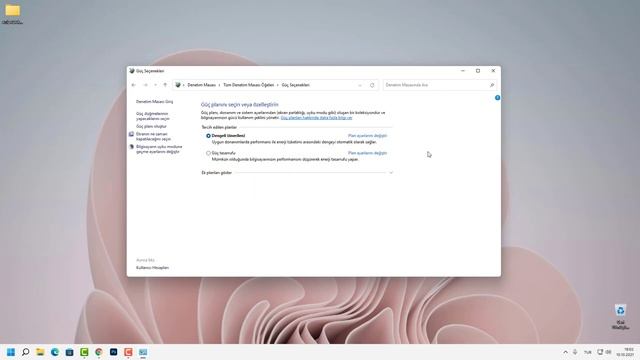
Task: Open taskbar Search
Action: (x=25, y=352)
